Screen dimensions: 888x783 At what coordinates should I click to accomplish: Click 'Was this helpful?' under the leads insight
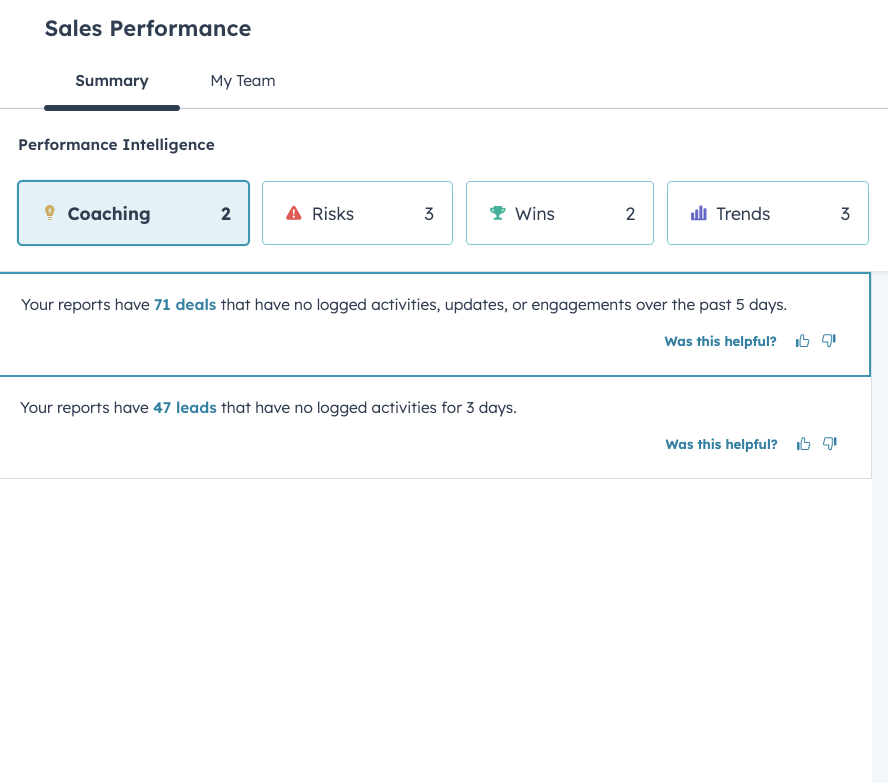coord(721,445)
